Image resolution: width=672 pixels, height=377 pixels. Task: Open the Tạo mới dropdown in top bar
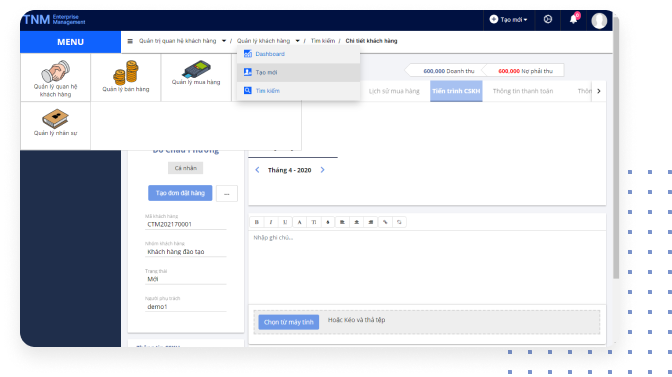click(509, 19)
